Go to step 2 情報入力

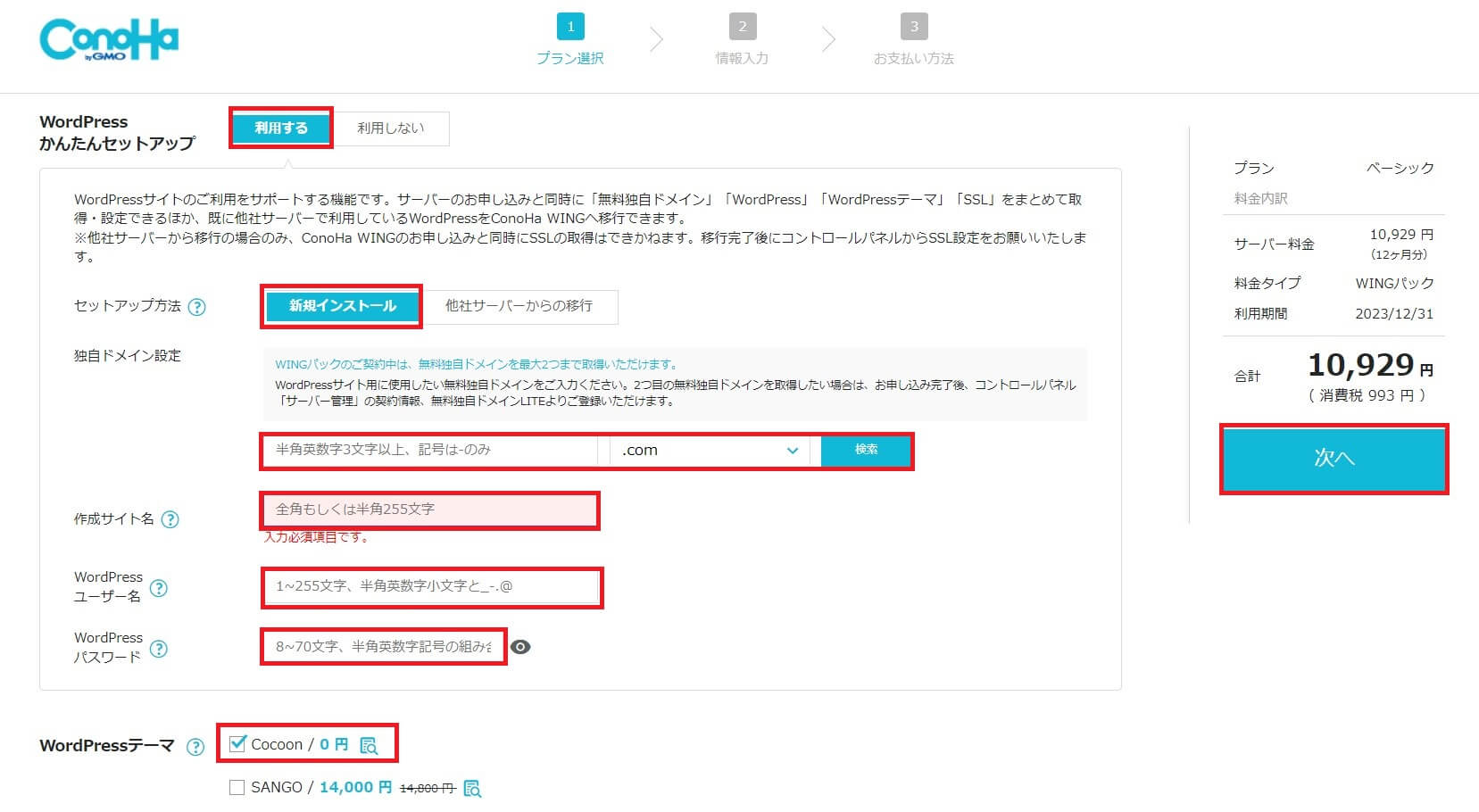tap(742, 40)
